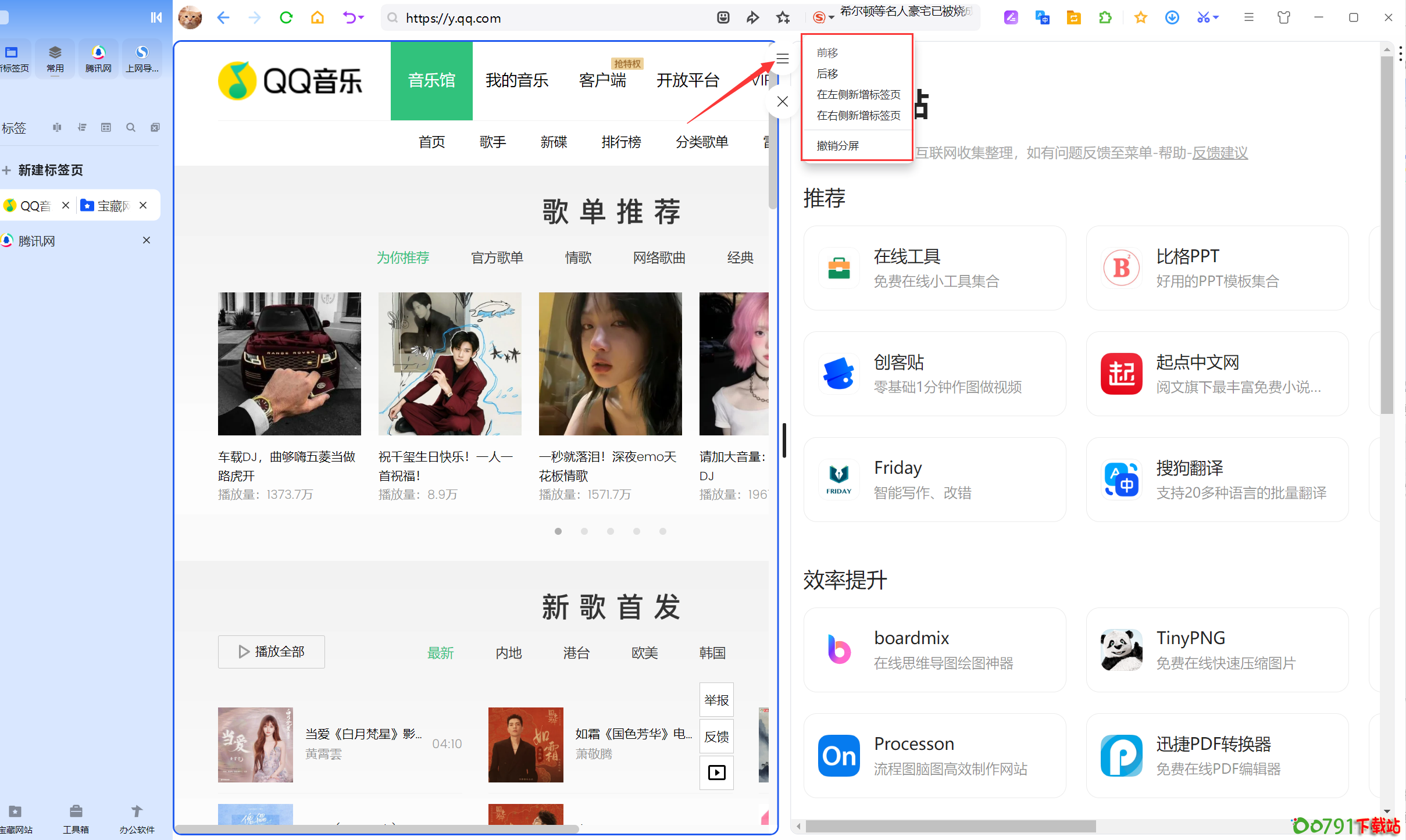Click the green refresh page icon
Viewport: 1406px width, 840px height.
pyautogui.click(x=286, y=17)
